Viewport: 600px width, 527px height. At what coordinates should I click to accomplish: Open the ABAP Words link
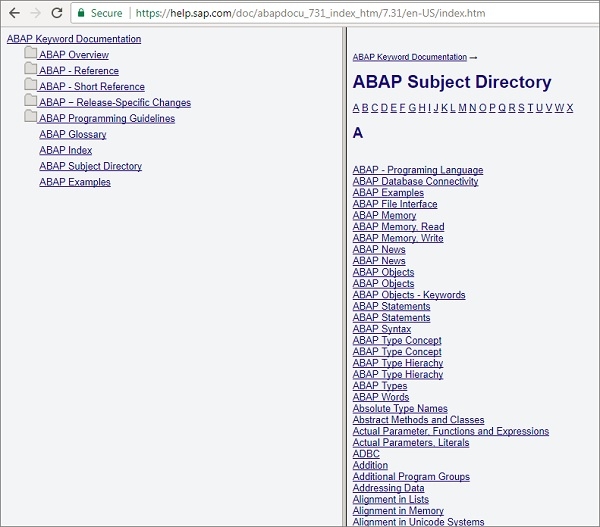click(x=381, y=397)
